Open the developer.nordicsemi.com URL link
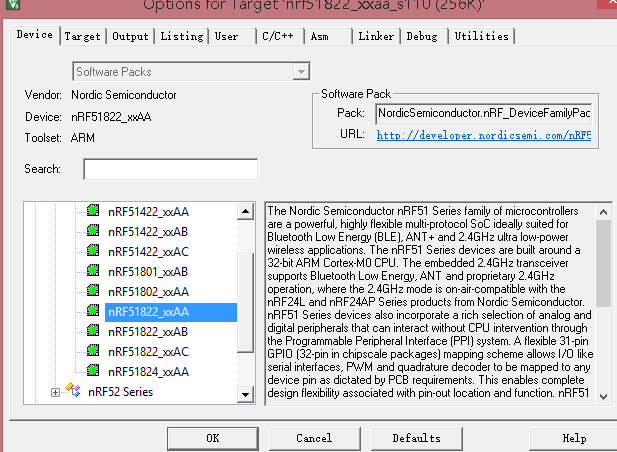Image resolution: width=617 pixels, height=452 pixels. pyautogui.click(x=484, y=135)
